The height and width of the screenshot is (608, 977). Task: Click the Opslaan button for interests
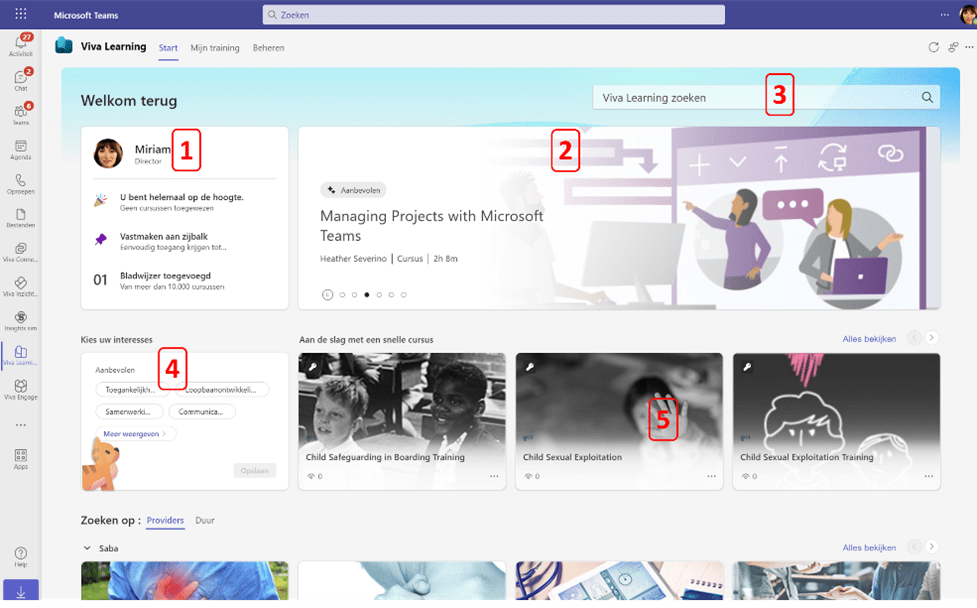pyautogui.click(x=255, y=470)
